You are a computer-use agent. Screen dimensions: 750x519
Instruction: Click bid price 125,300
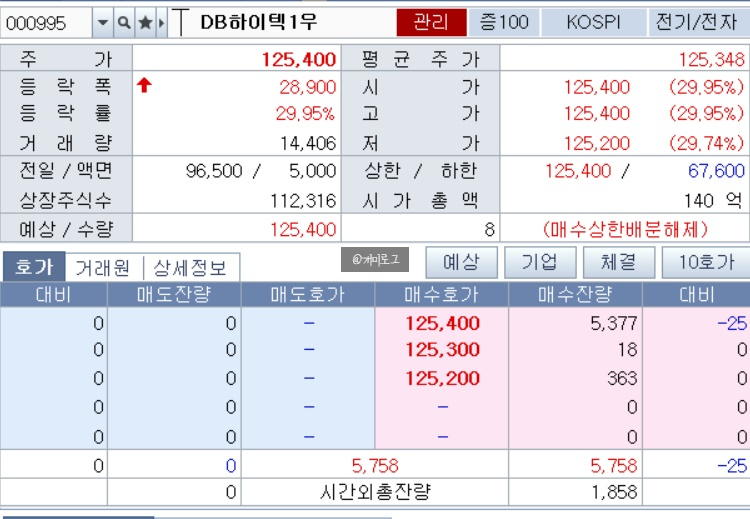pos(442,350)
